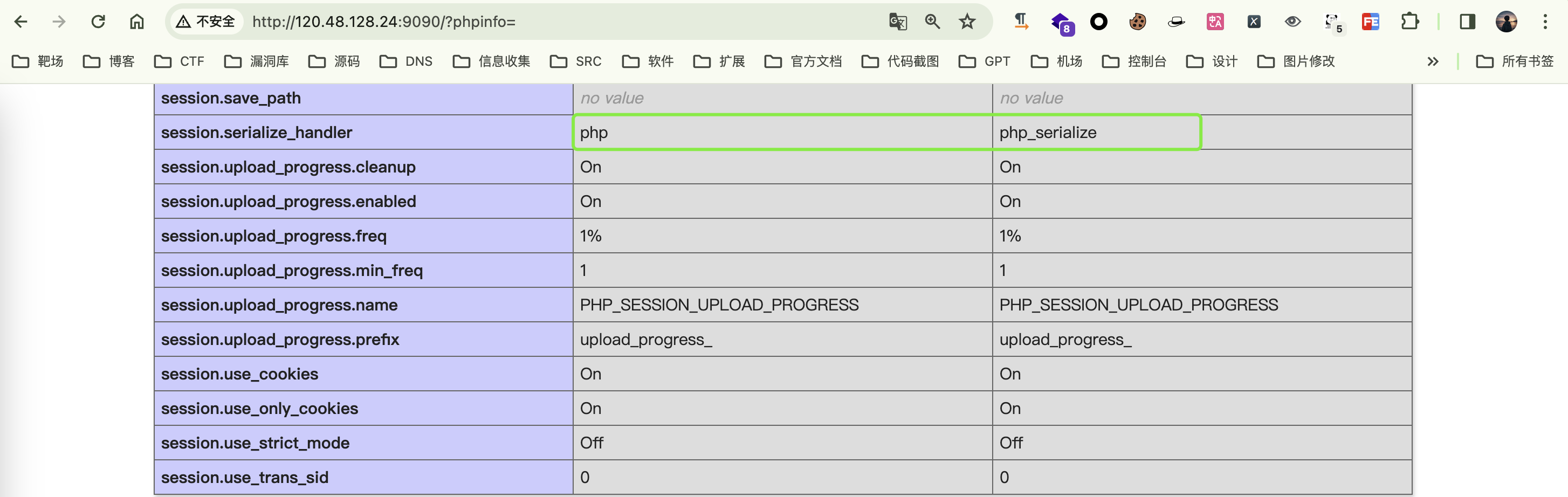
Task: Open the 控制台 bookmark folder
Action: click(x=1134, y=61)
